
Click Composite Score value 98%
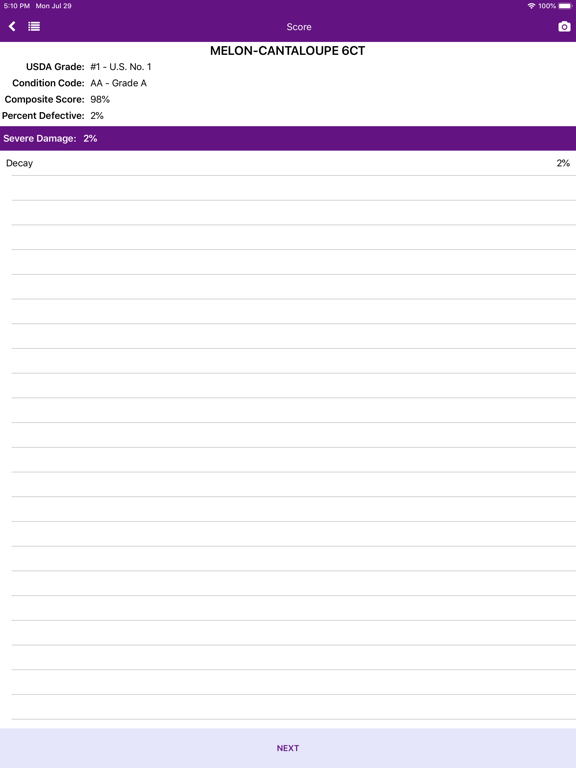pos(100,99)
